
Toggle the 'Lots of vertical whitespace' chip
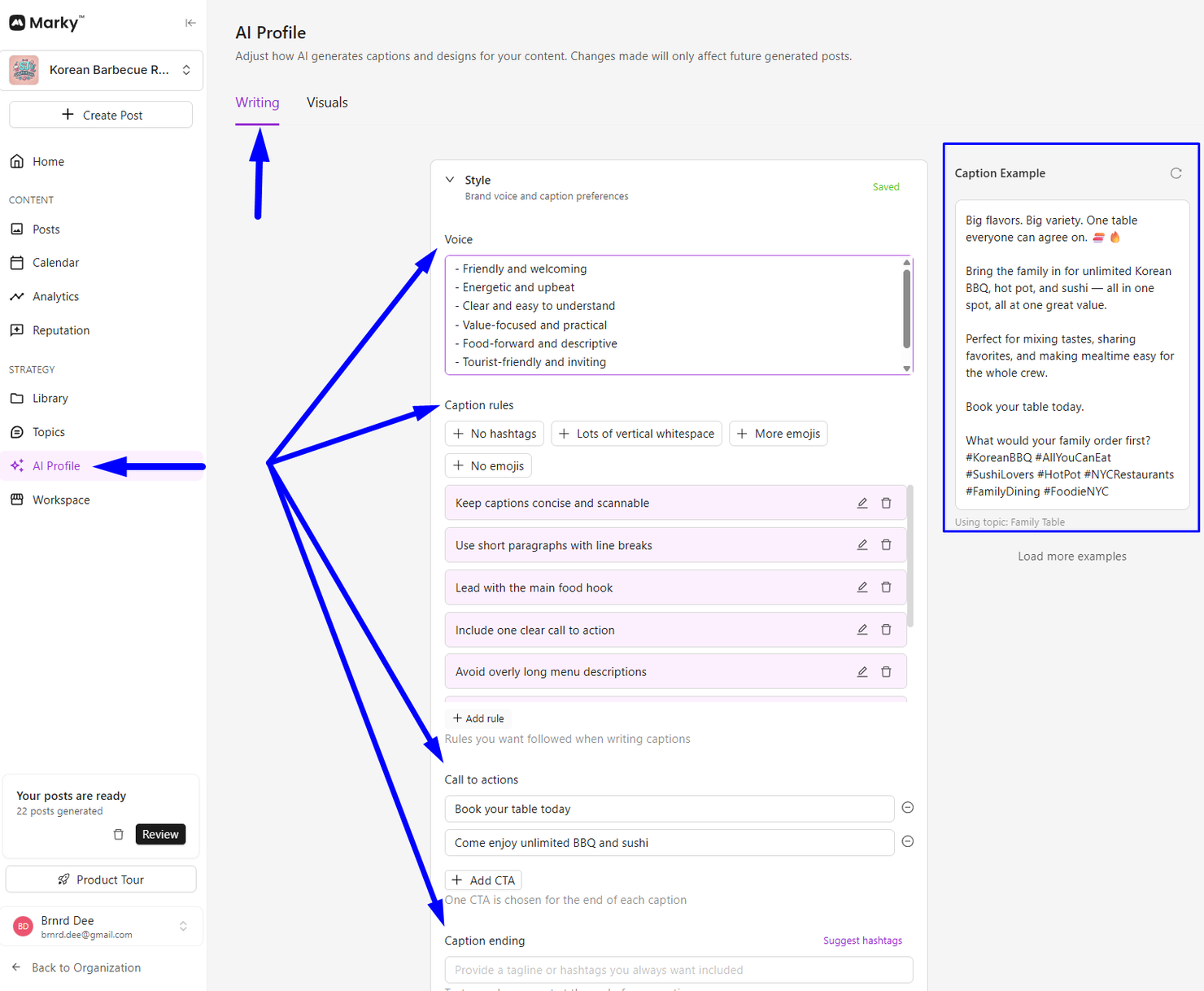[x=637, y=434]
